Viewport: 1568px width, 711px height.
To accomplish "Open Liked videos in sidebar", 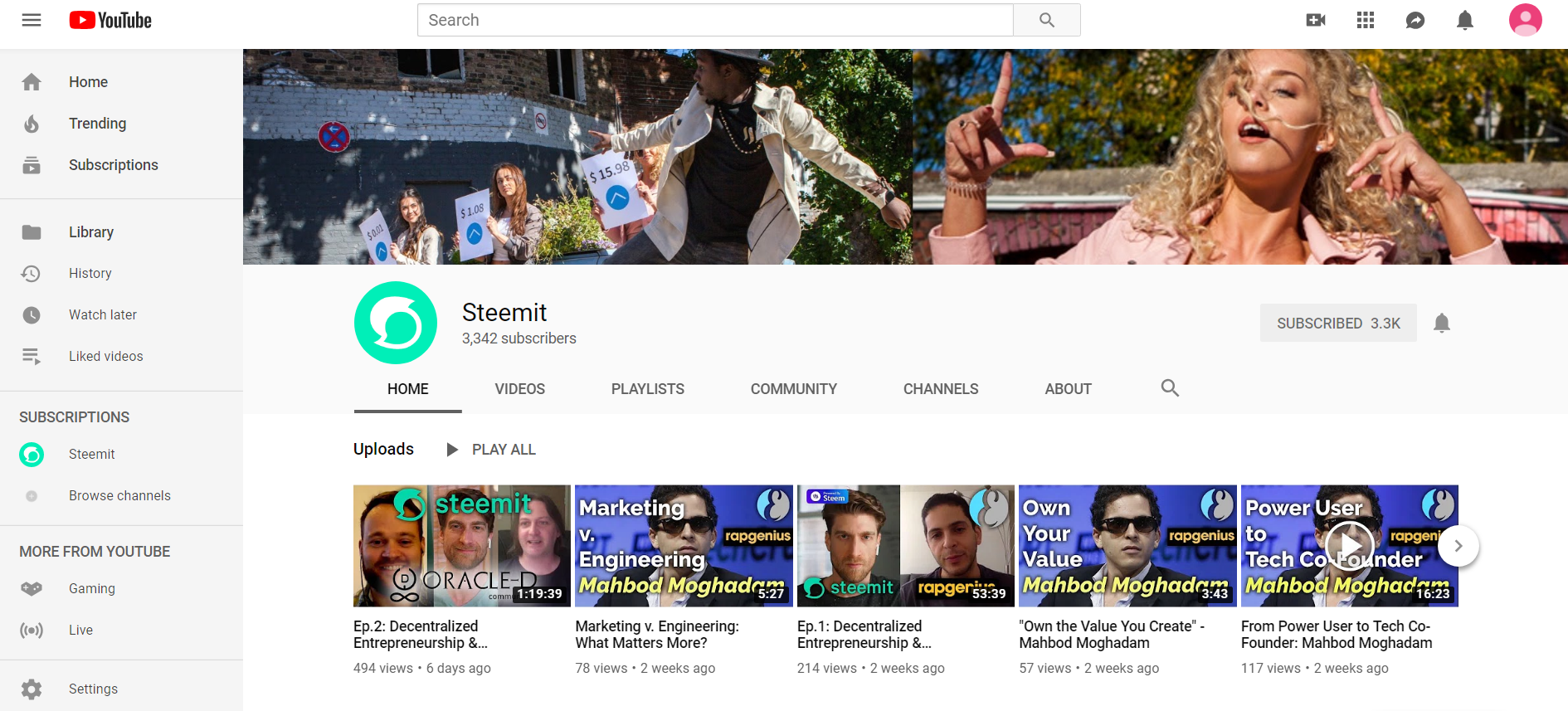I will (106, 356).
